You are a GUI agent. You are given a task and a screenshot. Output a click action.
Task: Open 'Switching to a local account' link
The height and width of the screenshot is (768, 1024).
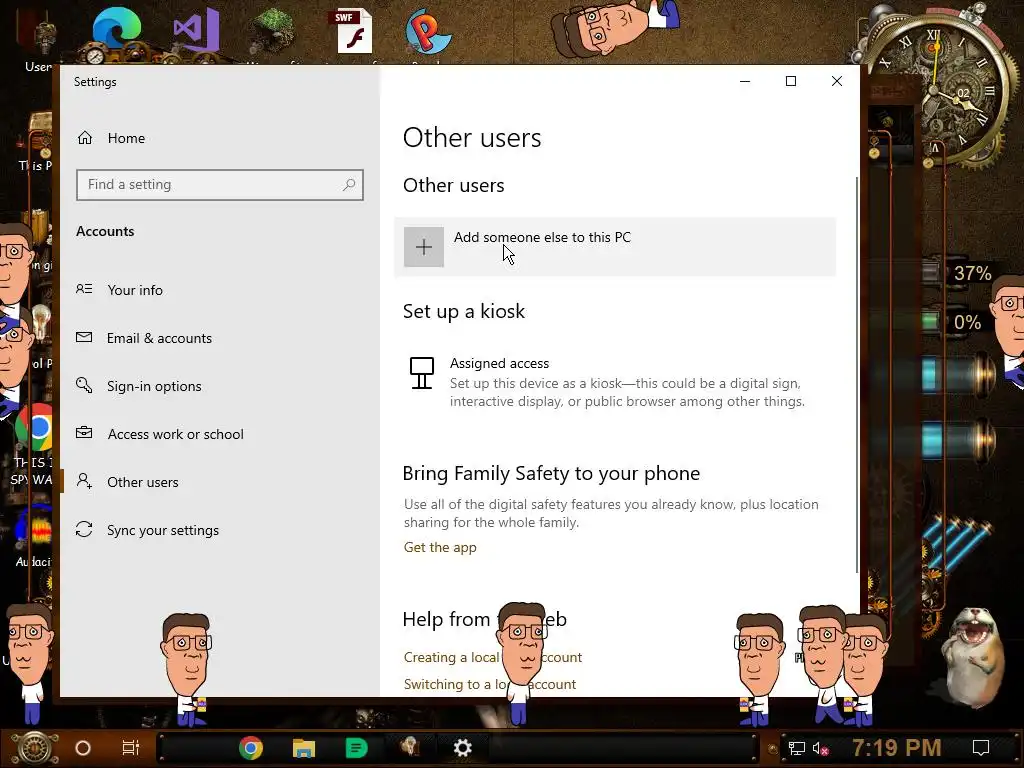(490, 684)
